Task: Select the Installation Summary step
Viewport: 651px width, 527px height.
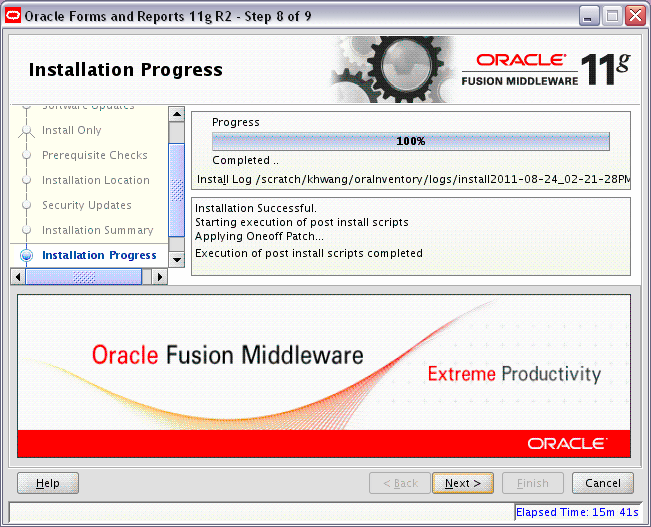Action: [x=98, y=230]
